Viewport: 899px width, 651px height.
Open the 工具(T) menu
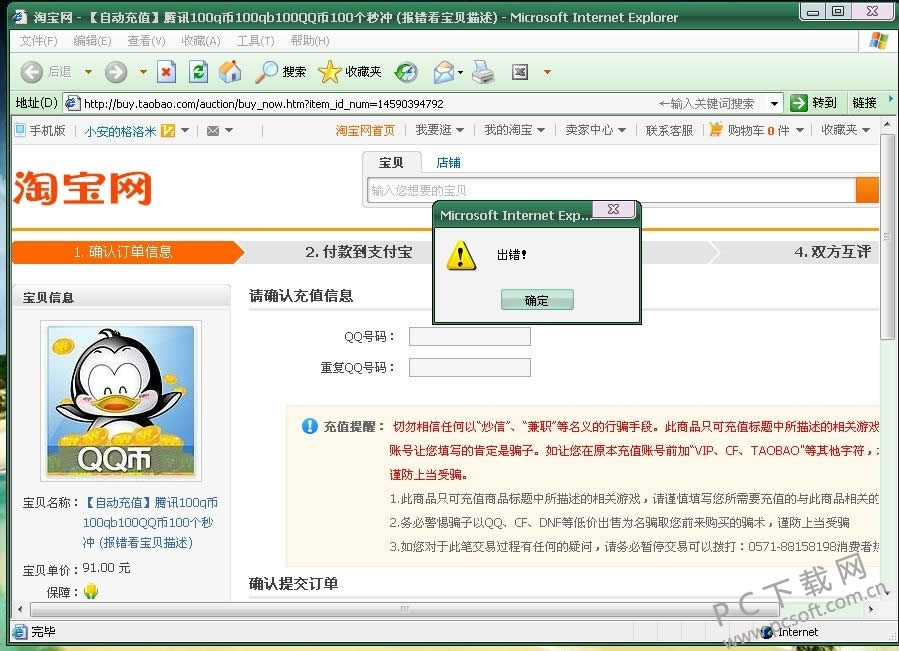[x=256, y=41]
